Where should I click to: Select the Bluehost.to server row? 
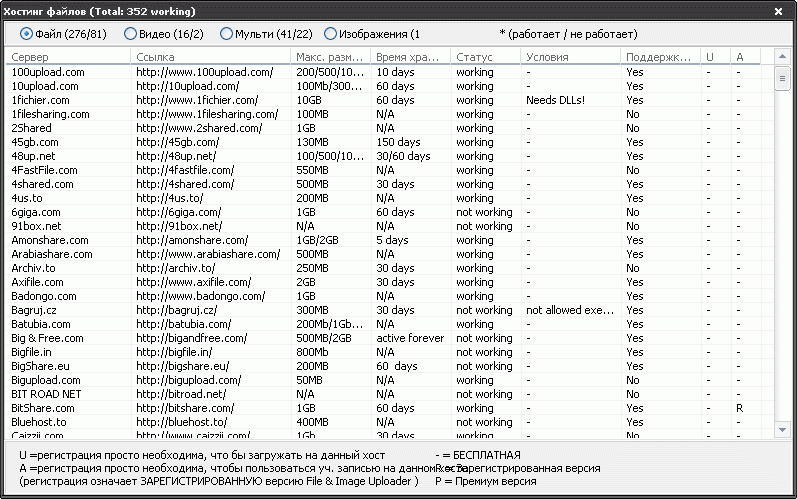click(384, 422)
